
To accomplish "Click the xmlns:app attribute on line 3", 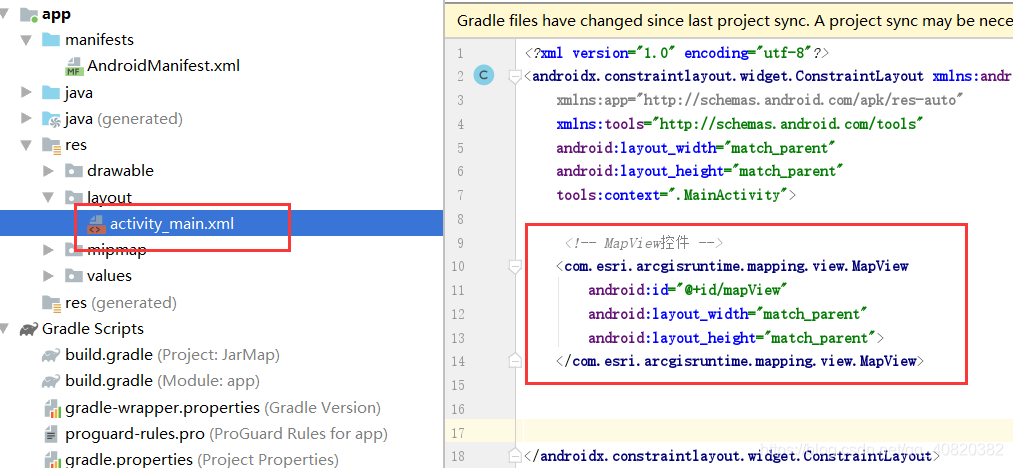I will pos(760,100).
